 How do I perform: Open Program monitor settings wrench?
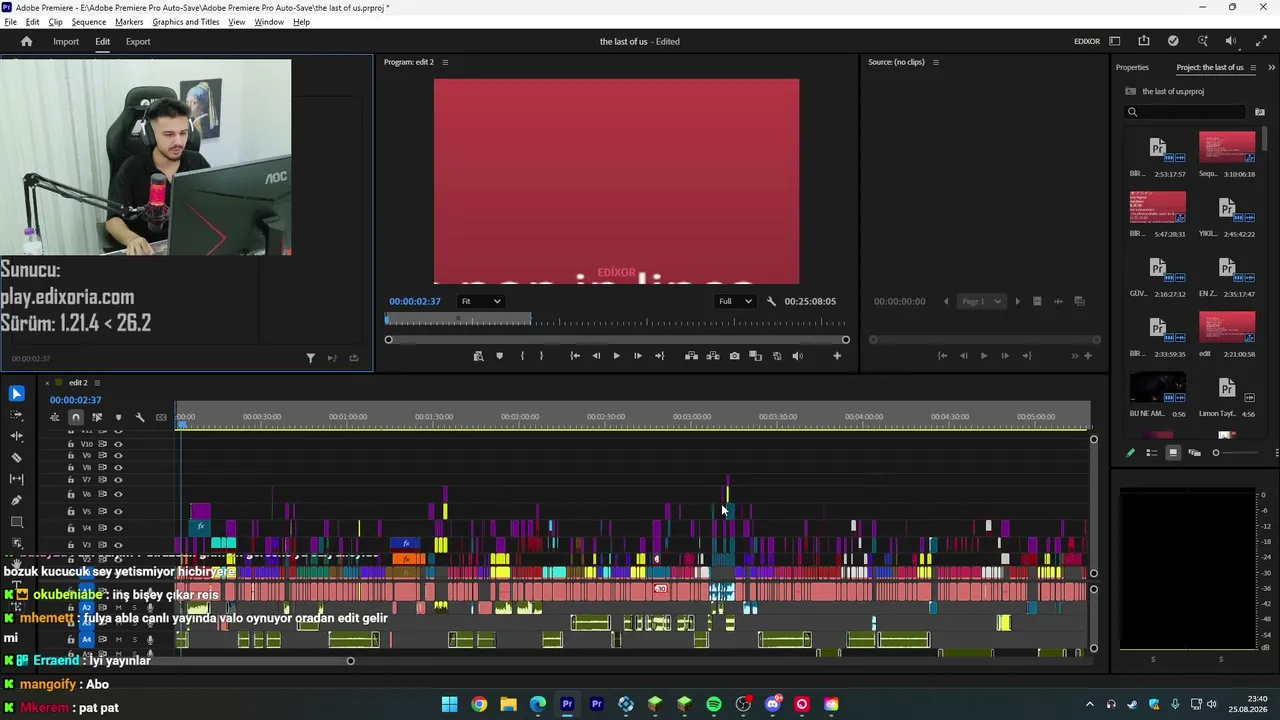(x=771, y=301)
